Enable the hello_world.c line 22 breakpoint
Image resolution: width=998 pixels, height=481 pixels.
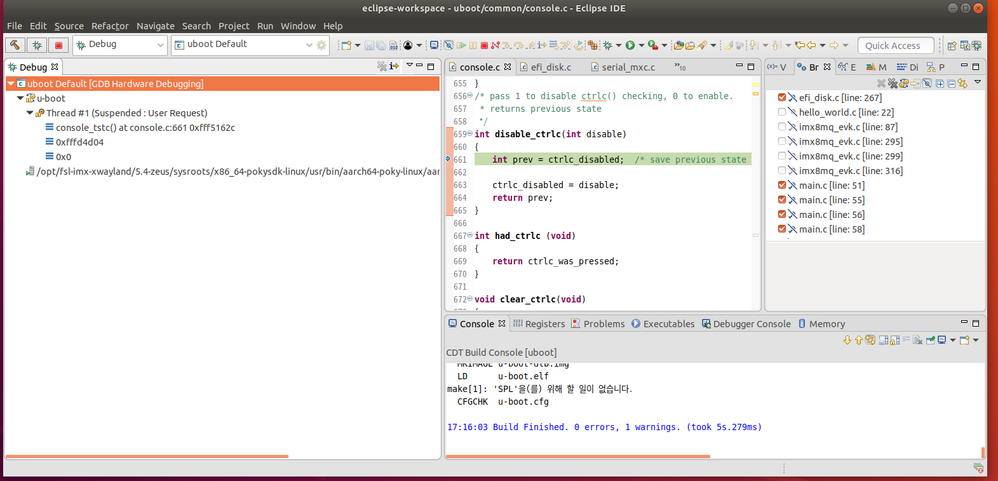pos(782,113)
